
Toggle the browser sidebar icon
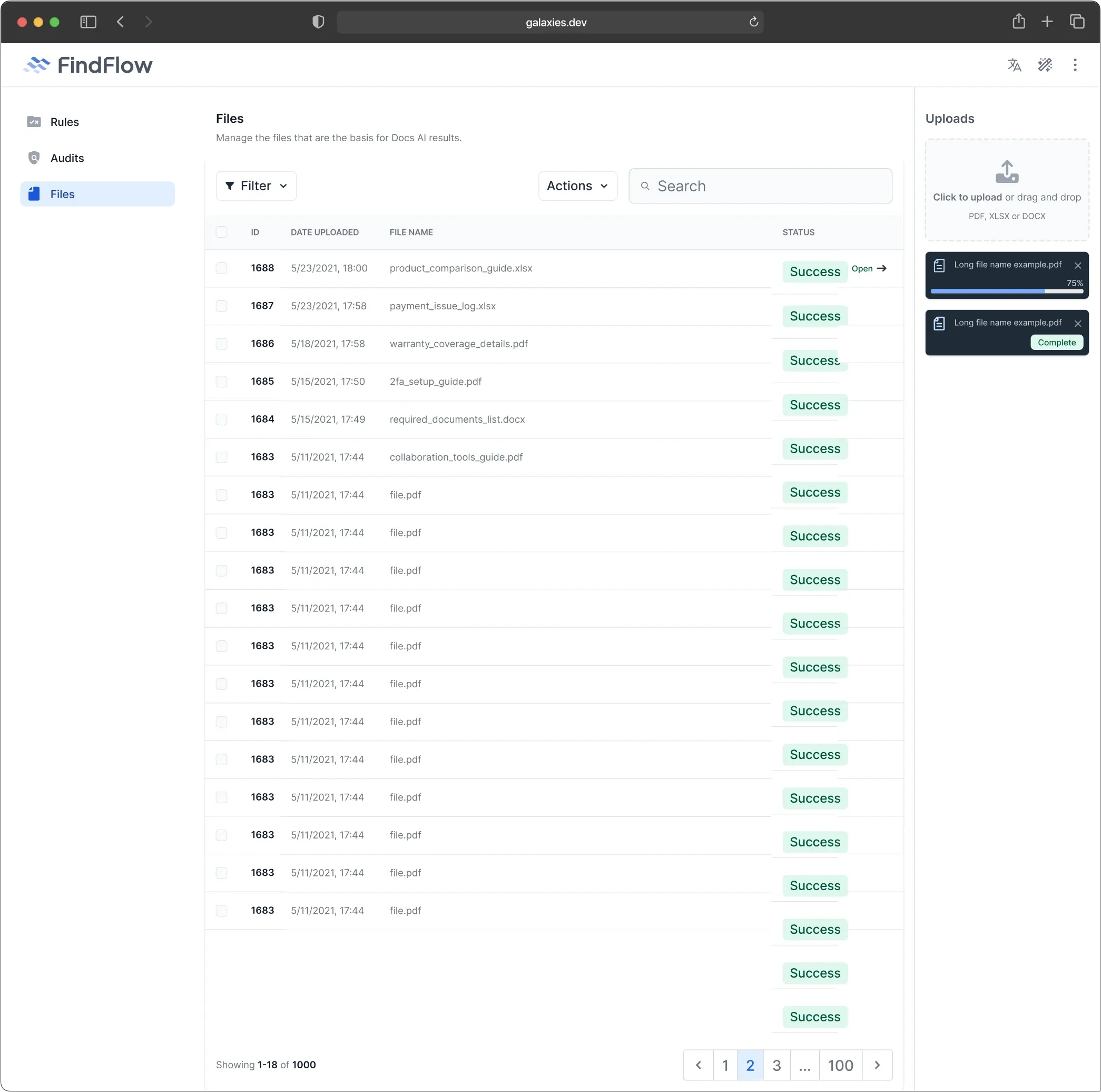(89, 22)
